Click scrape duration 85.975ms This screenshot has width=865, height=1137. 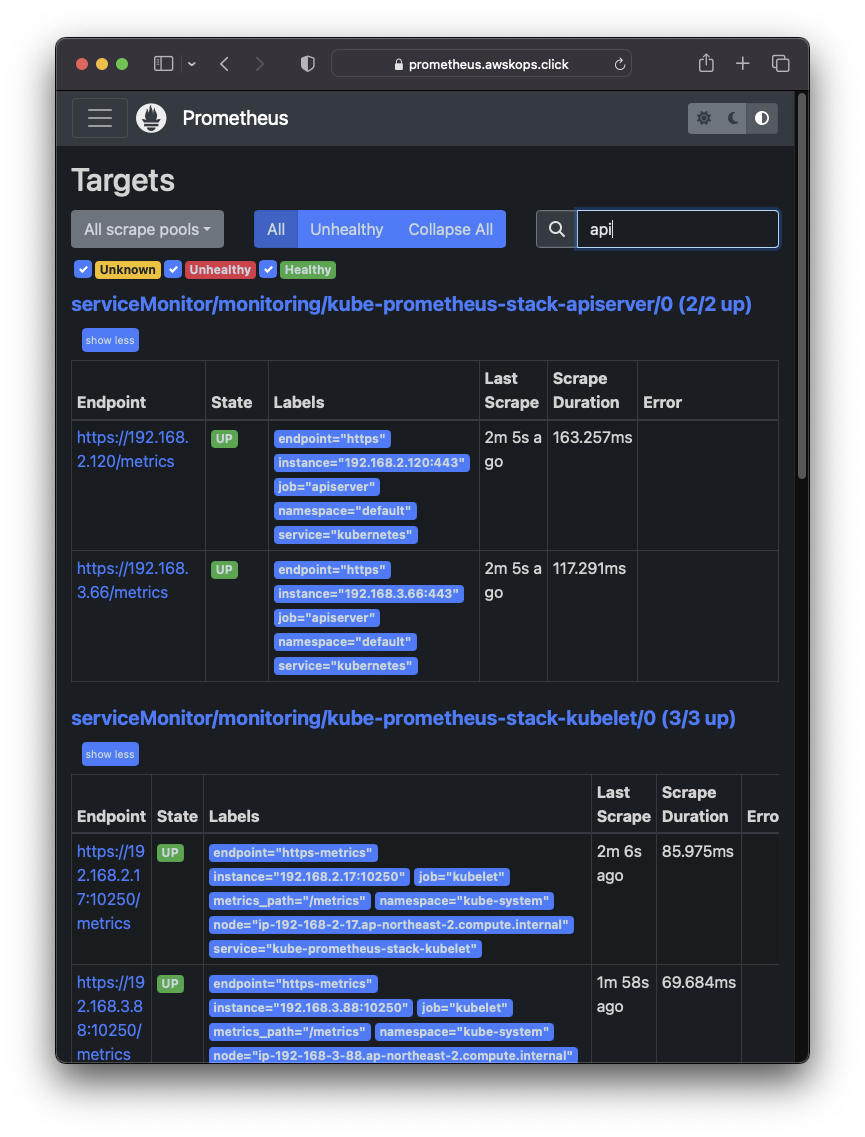(698, 851)
